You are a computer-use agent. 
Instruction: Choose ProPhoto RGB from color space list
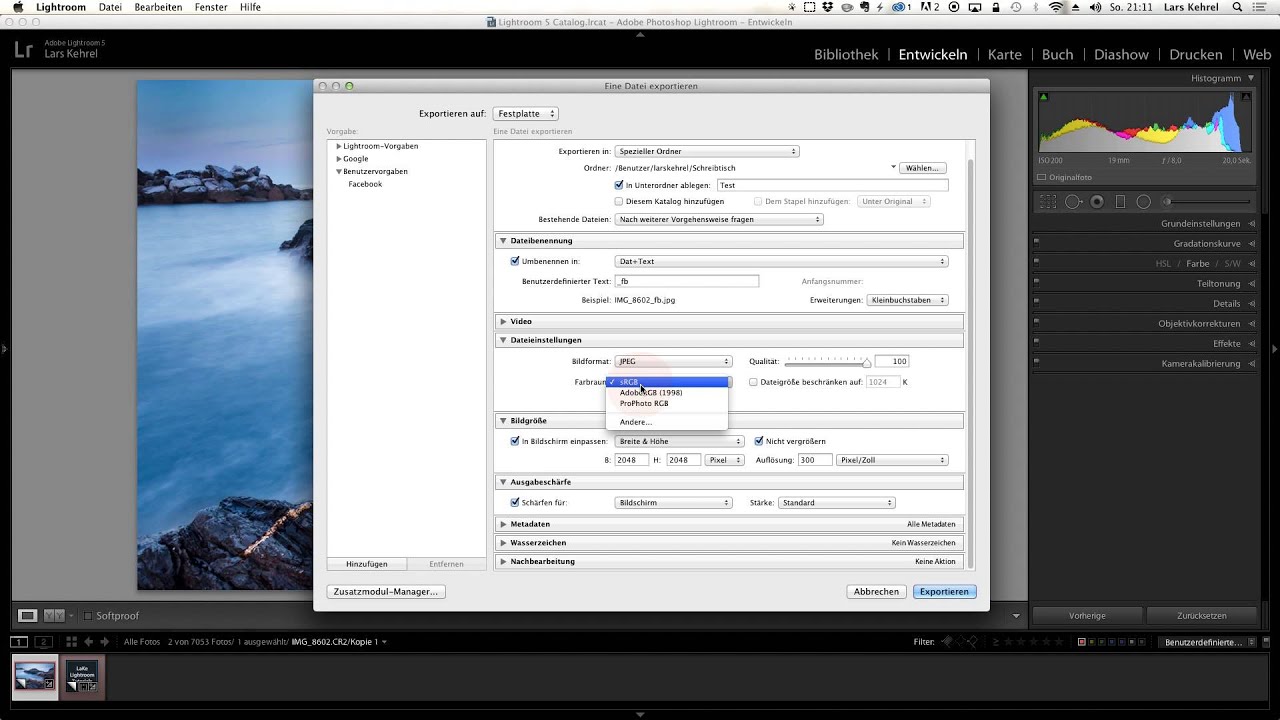[x=667, y=404]
